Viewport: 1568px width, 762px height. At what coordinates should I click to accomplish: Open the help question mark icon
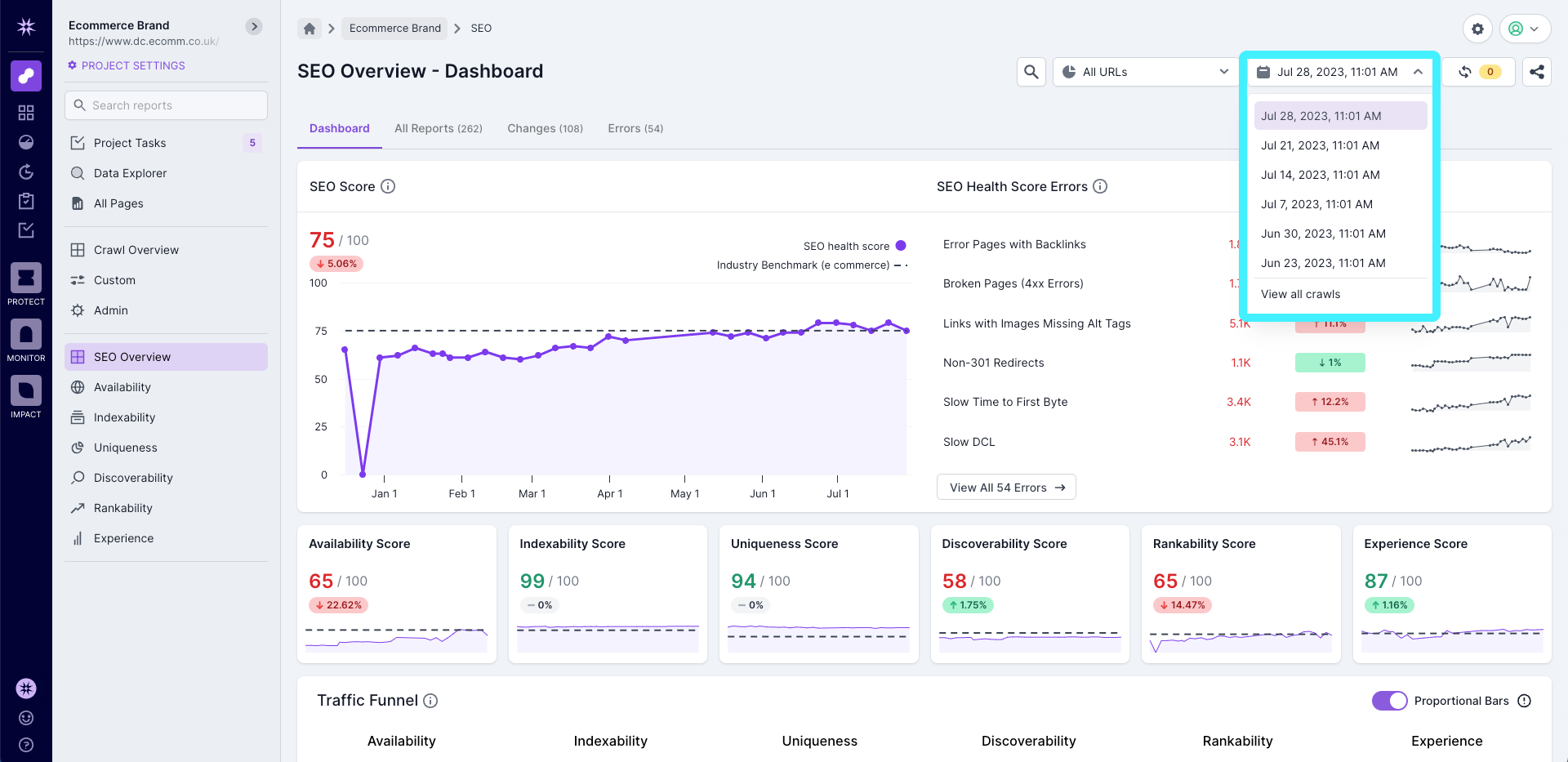coord(26,745)
